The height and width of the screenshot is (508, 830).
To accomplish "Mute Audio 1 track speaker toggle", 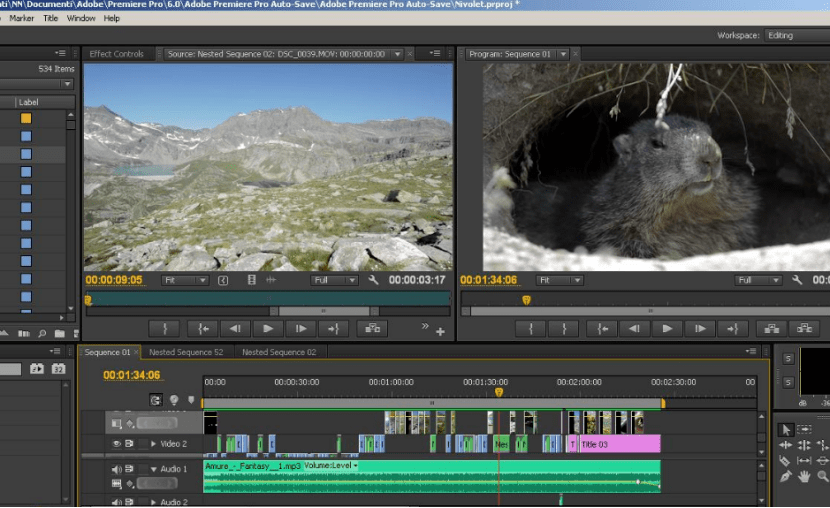I will pyautogui.click(x=117, y=469).
